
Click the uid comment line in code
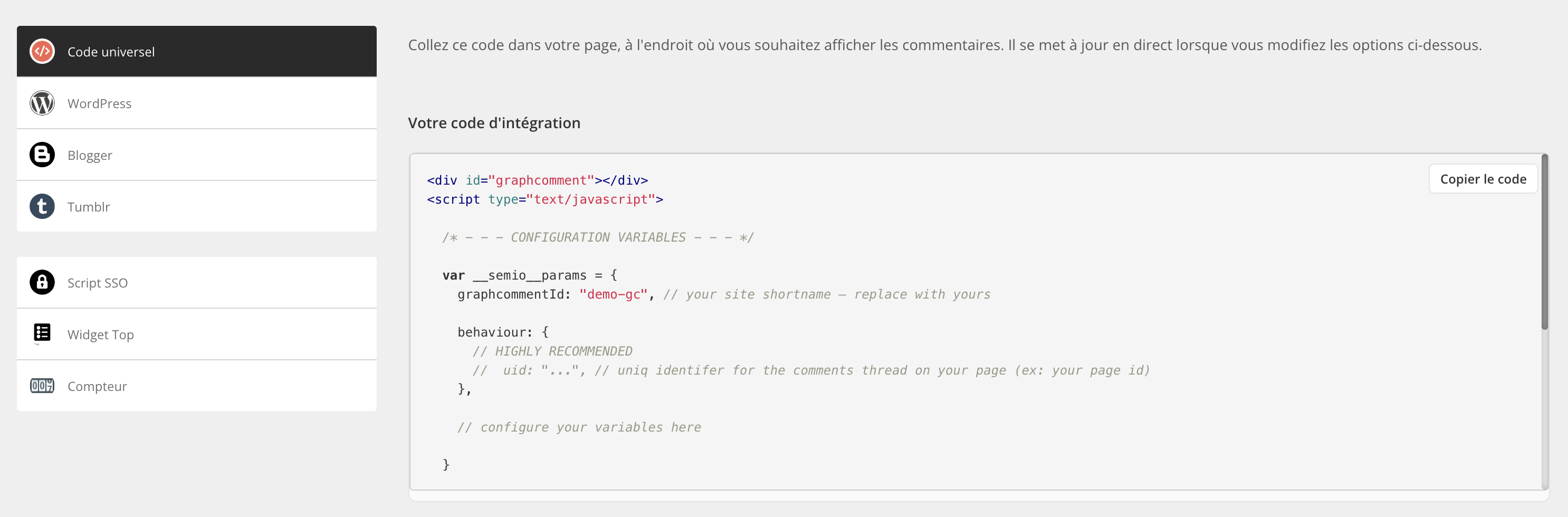(x=811, y=370)
